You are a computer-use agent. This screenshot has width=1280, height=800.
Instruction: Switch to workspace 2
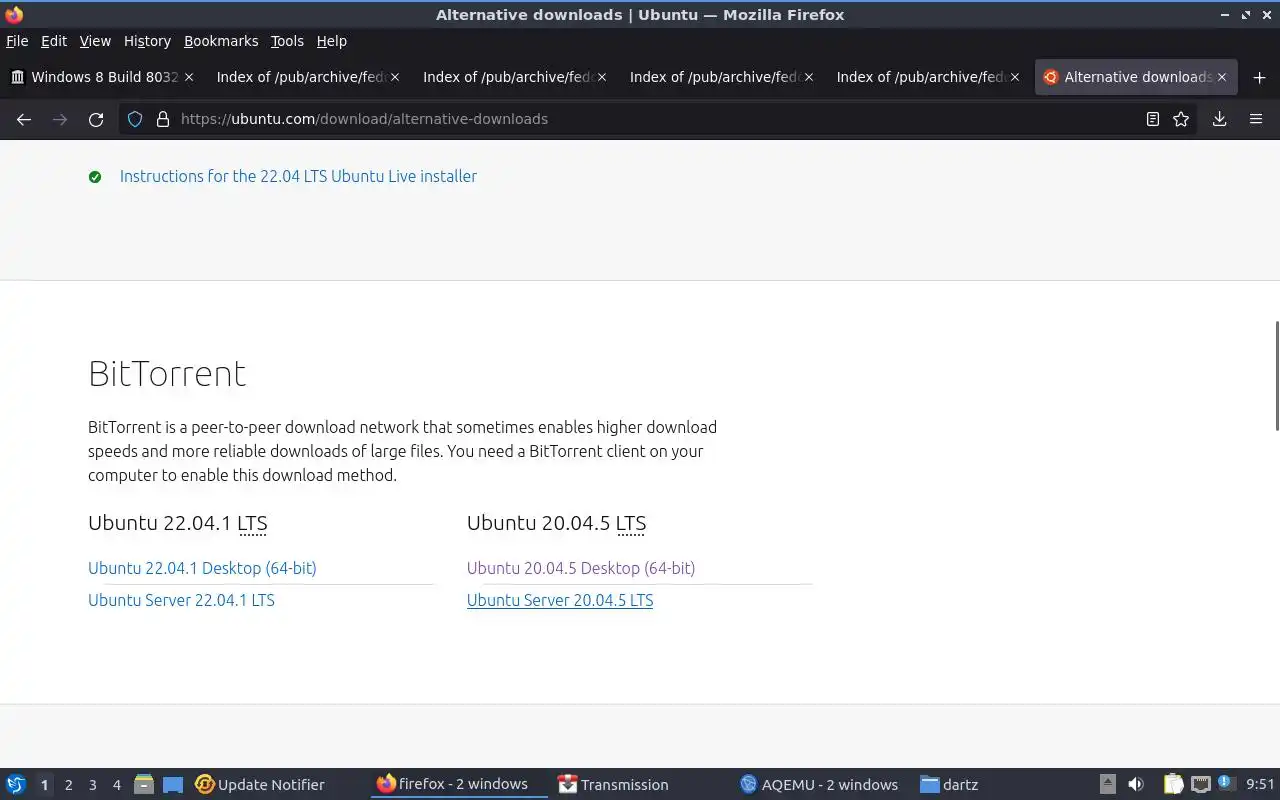point(69,785)
